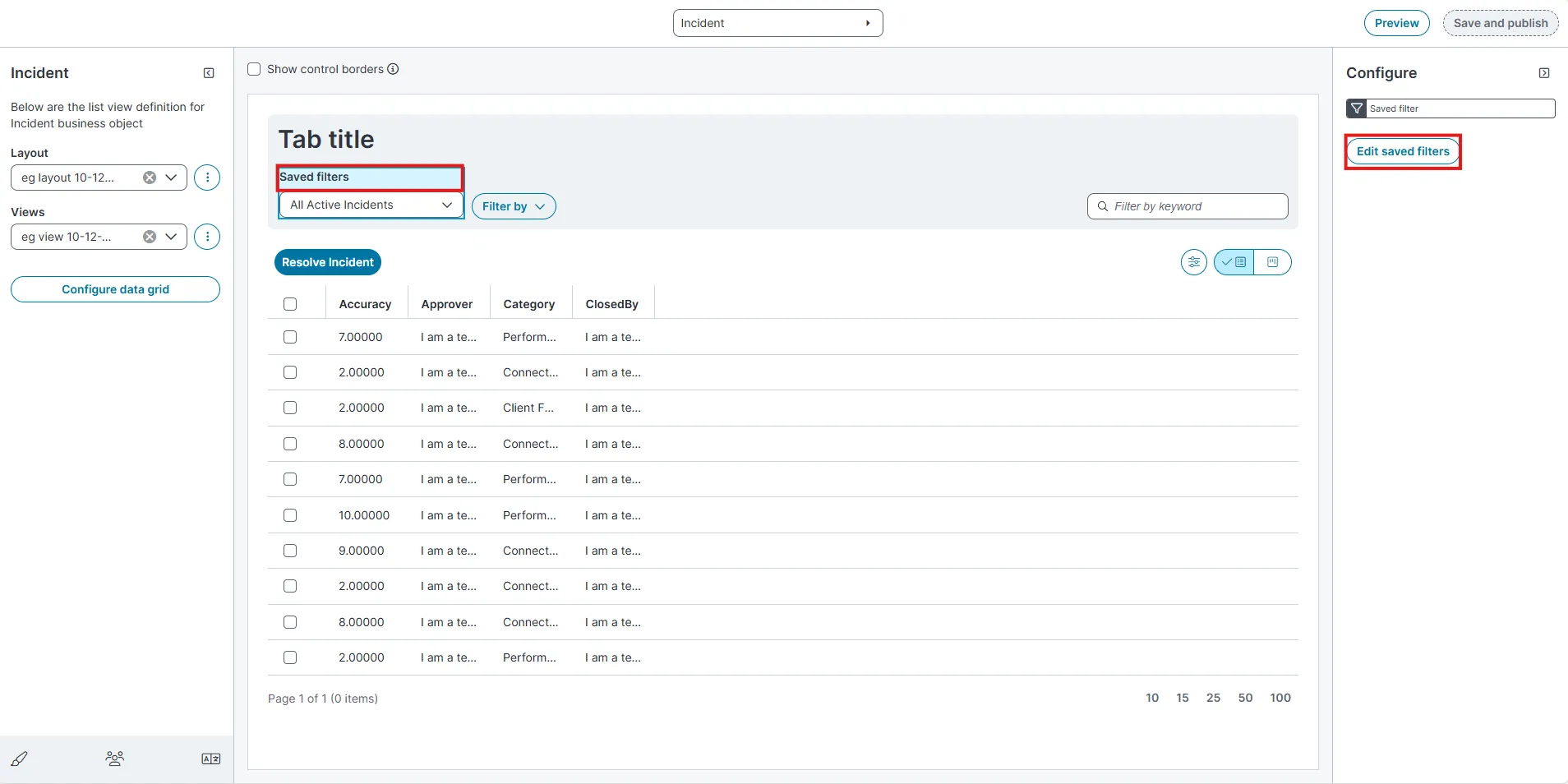Open Views more options menu

[x=207, y=237]
